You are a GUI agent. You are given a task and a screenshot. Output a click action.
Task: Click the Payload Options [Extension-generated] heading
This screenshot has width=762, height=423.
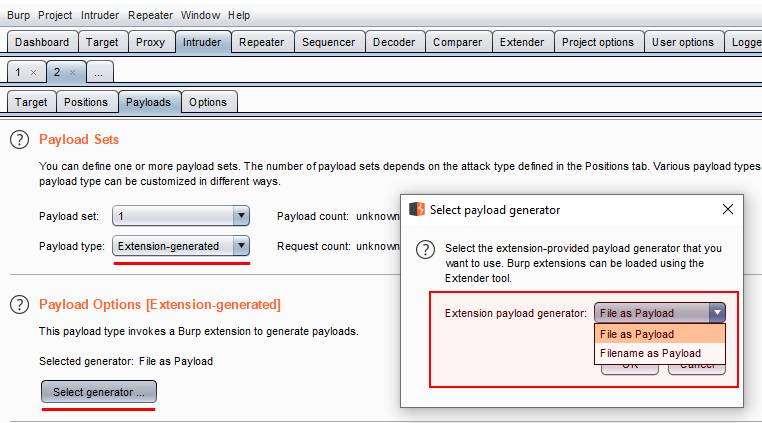click(160, 305)
